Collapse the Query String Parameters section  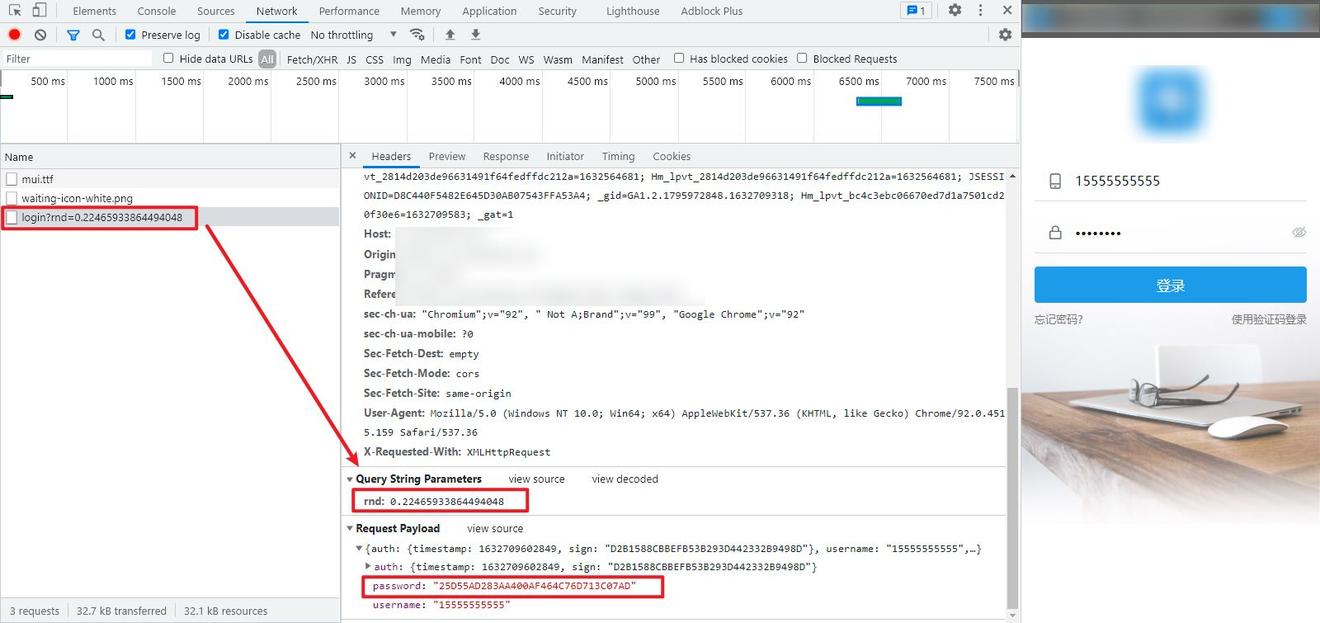(350, 479)
